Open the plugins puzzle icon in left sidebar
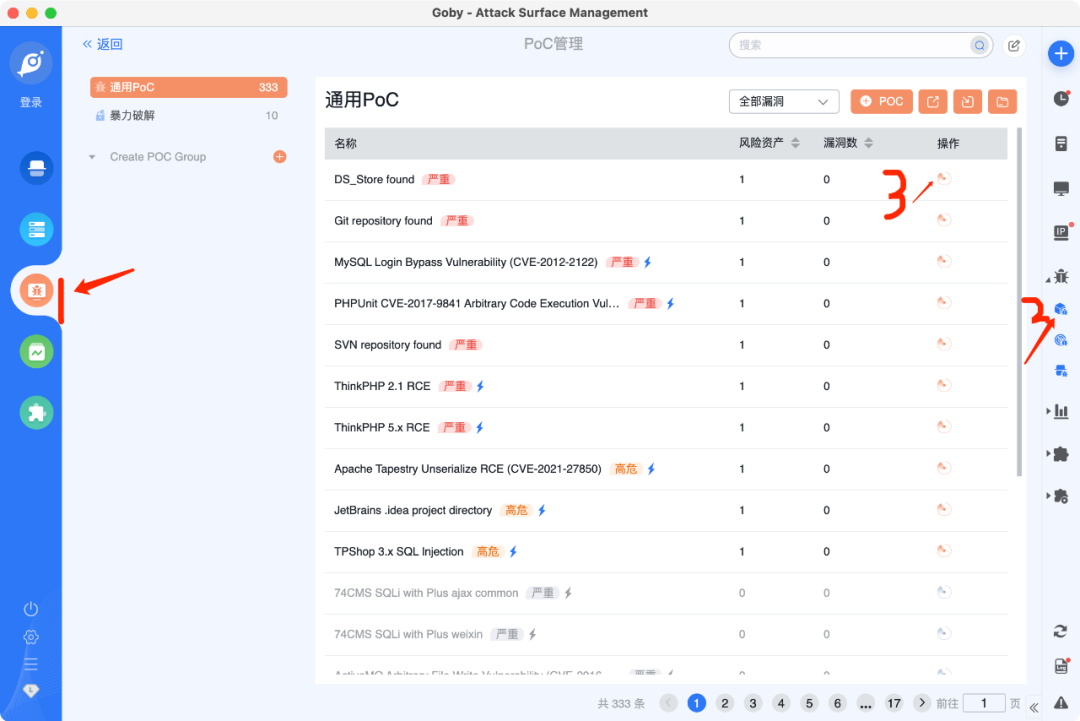Screen dimensions: 1080x721 coord(35,412)
